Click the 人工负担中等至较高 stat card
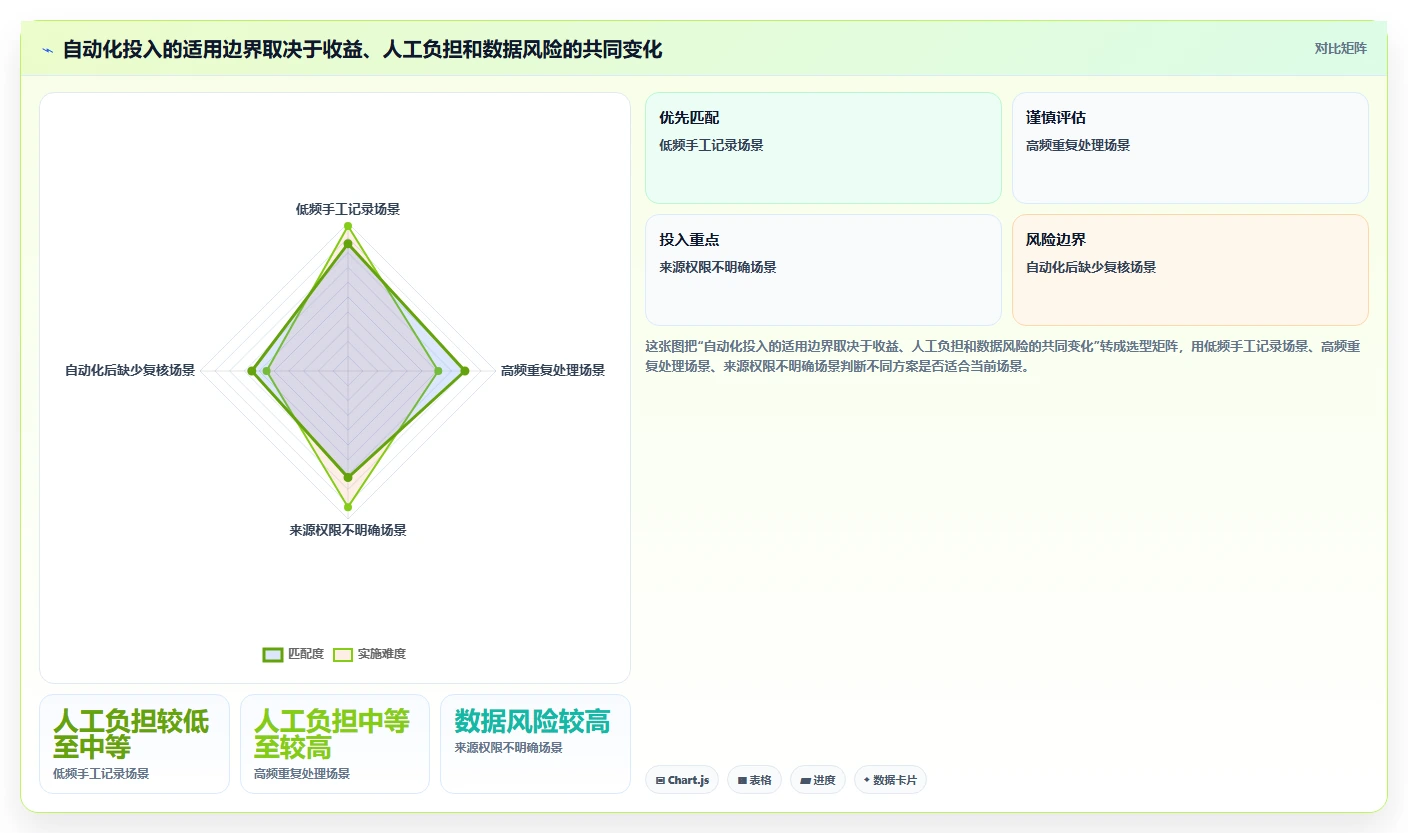 [335, 744]
